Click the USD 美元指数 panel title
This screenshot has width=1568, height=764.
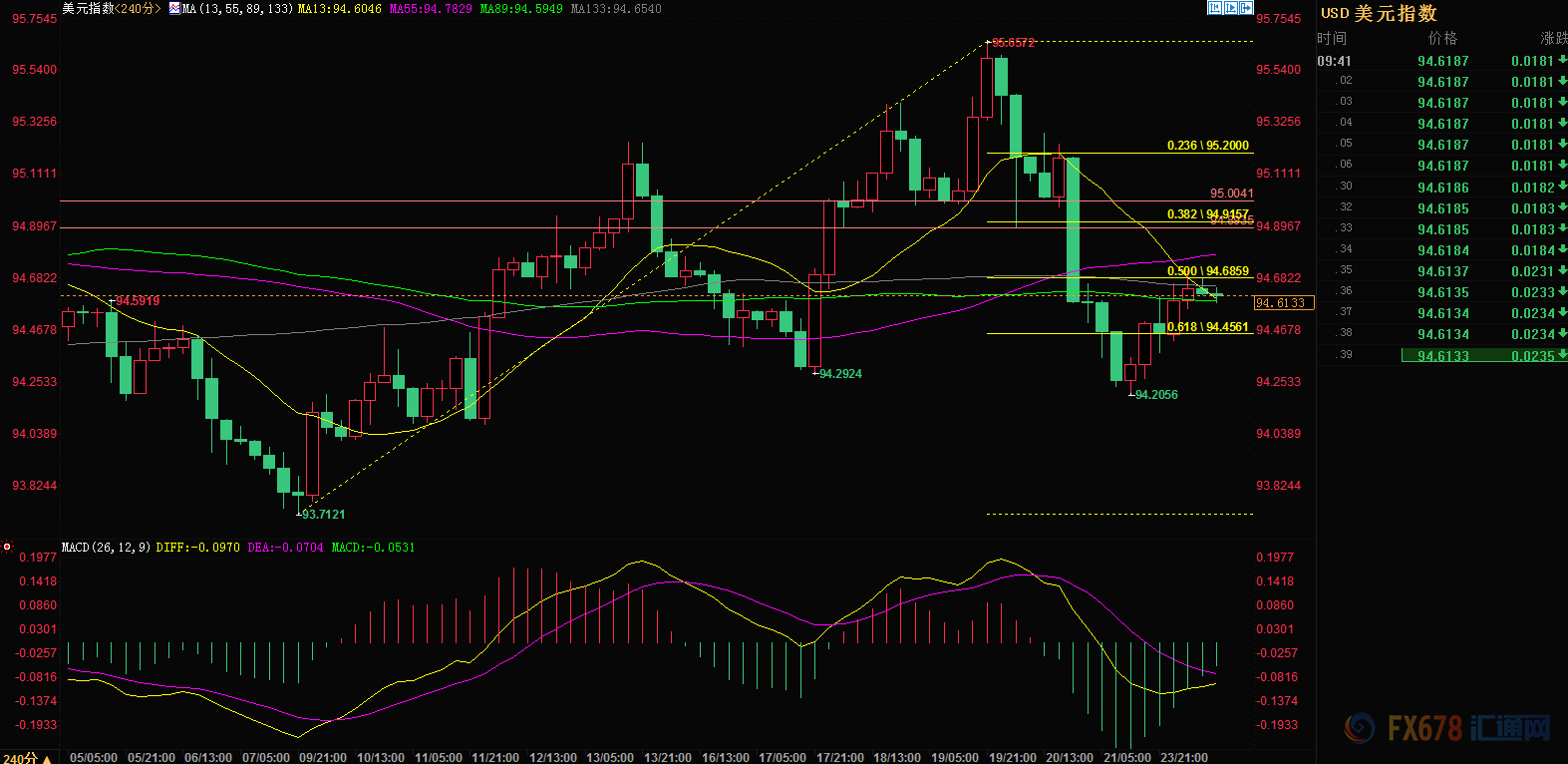coord(1380,13)
